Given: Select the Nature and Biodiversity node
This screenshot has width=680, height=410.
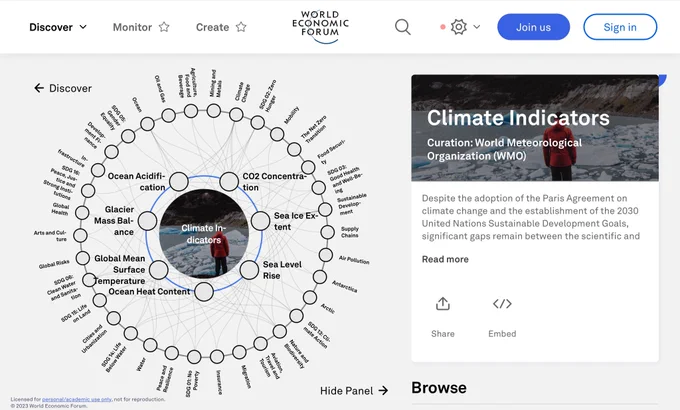Looking at the screenshot, I should pos(280,331).
